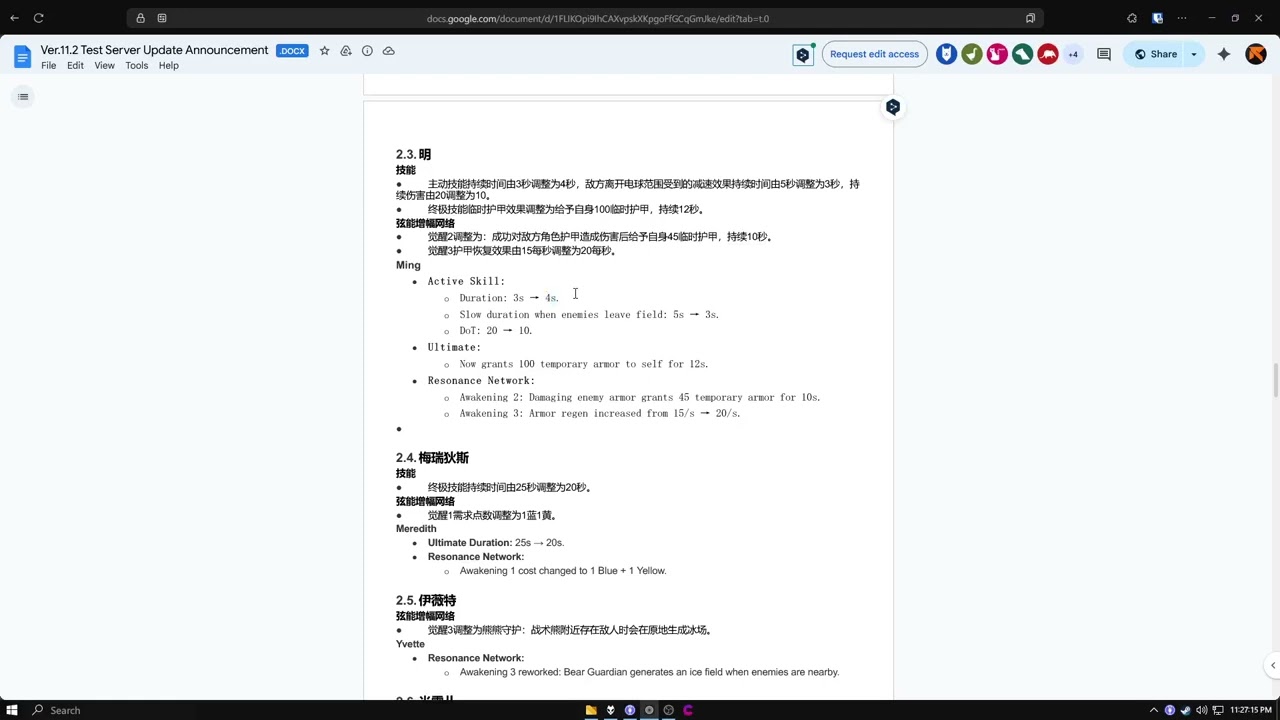Click the browser shield toolbar extension icon
The image size is (1280, 720).
tap(1157, 18)
